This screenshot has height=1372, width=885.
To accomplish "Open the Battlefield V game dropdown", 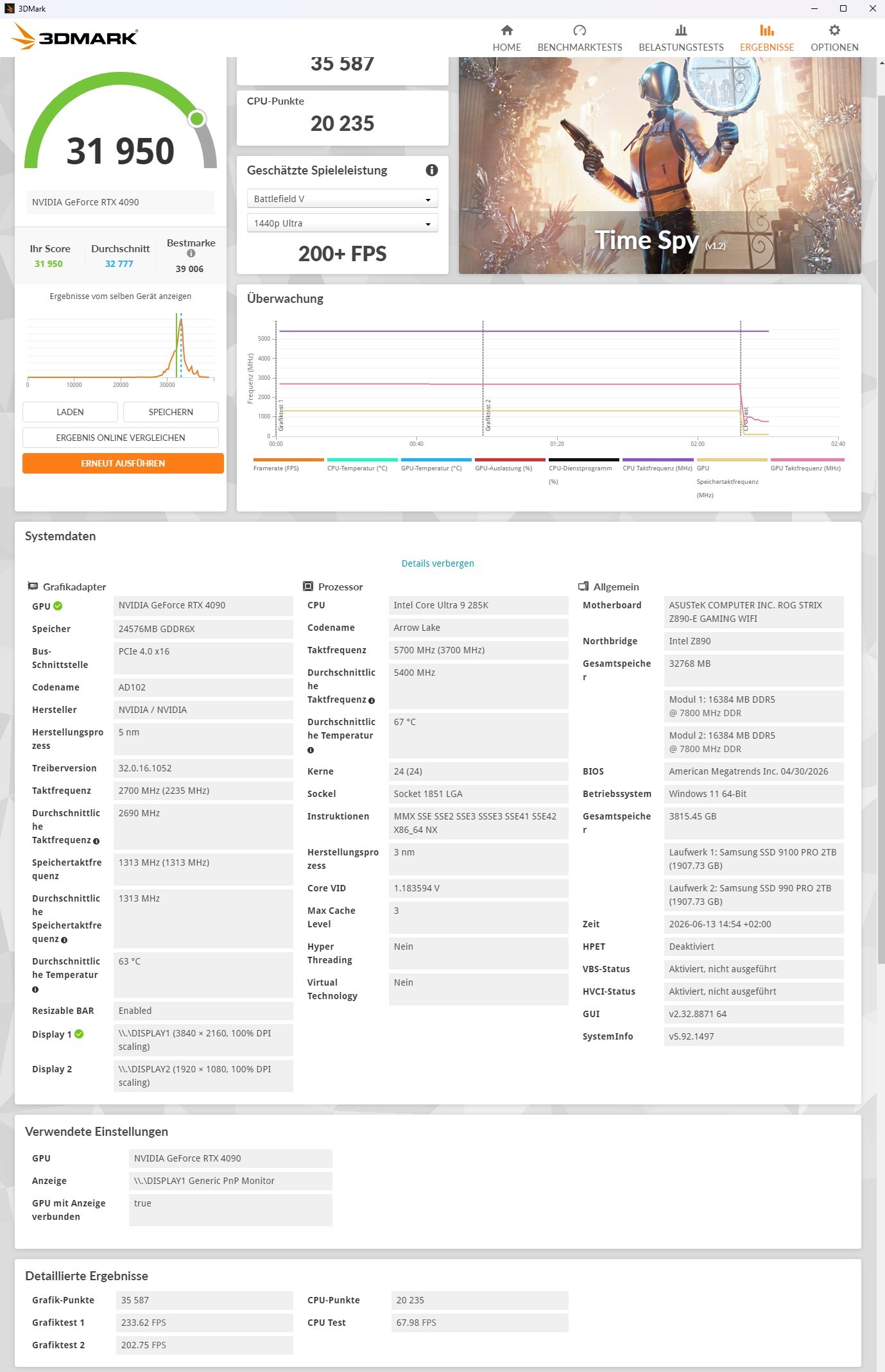I will (343, 199).
